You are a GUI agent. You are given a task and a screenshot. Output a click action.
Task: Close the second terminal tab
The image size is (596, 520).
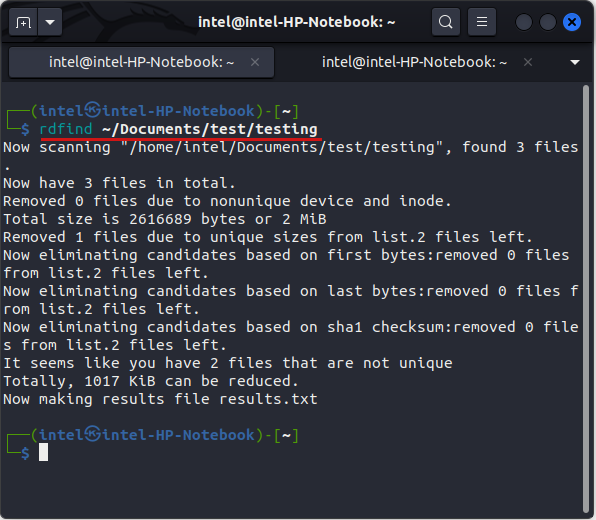[528, 62]
